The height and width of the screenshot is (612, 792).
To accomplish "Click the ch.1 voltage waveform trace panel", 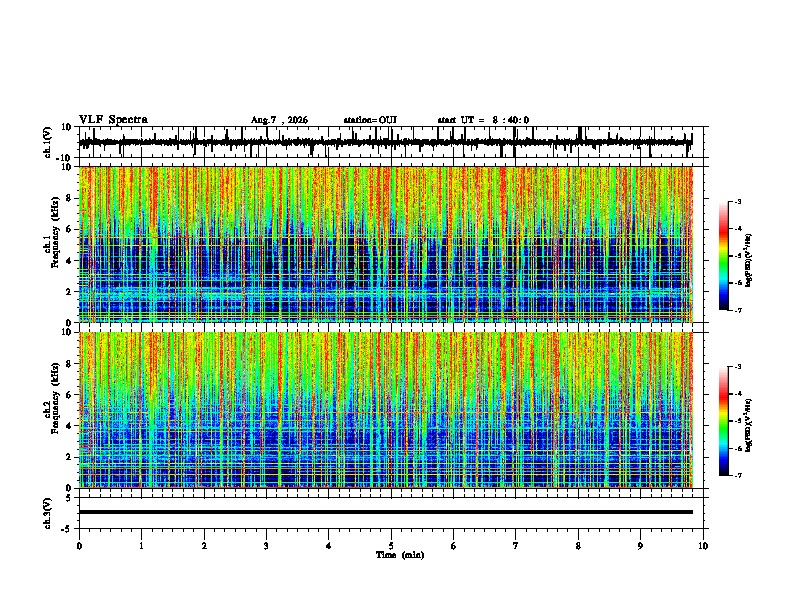I will point(391,142).
